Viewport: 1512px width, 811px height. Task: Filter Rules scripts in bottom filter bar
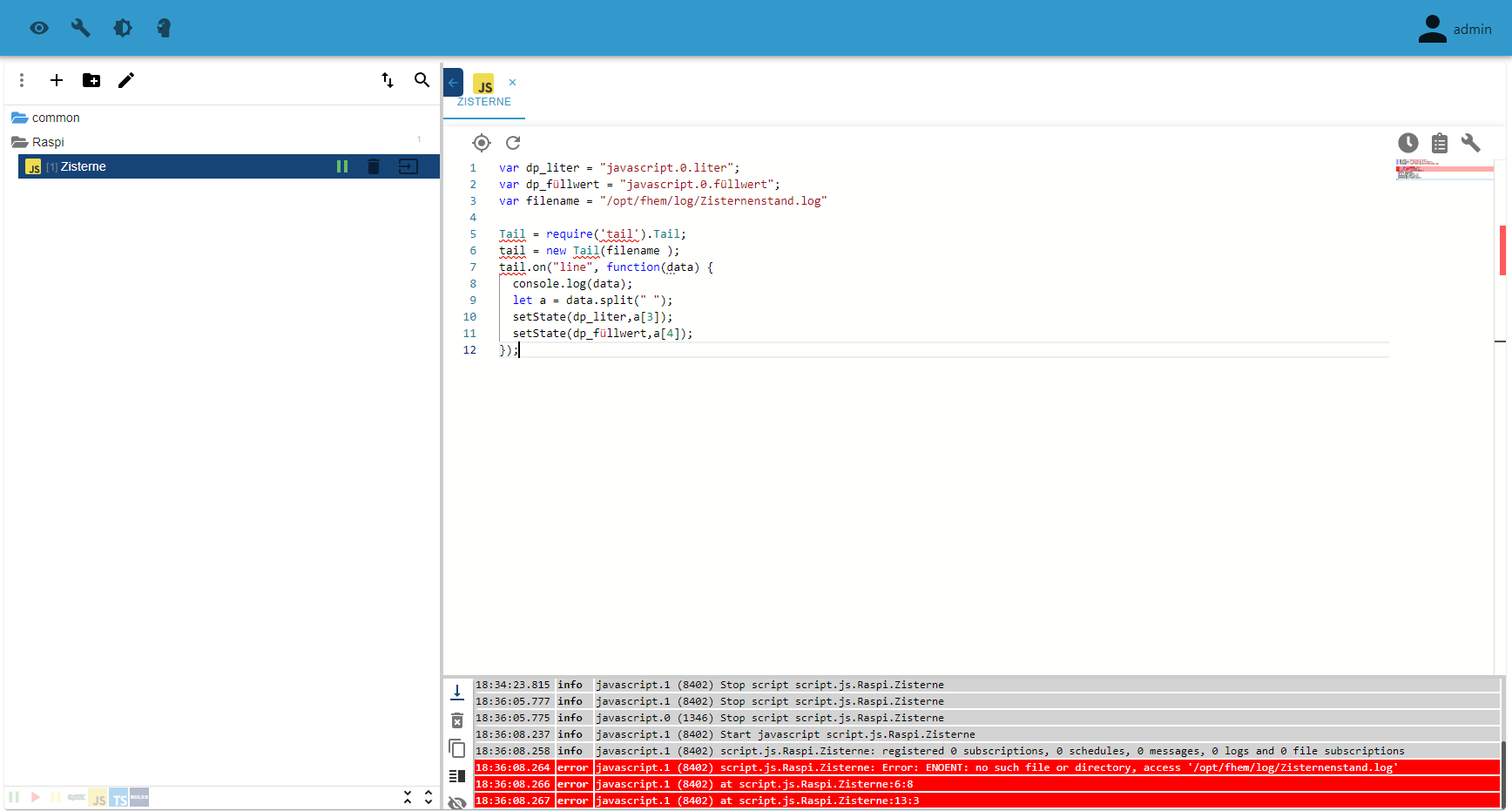click(x=139, y=797)
